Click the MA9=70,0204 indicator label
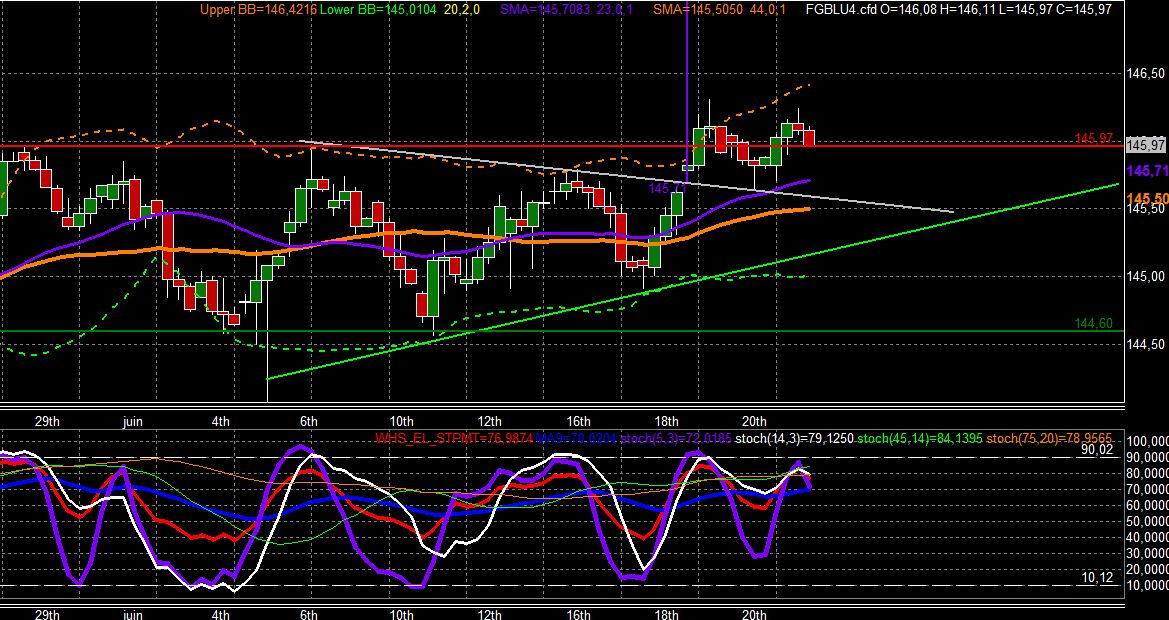The width and height of the screenshot is (1169, 620). pyautogui.click(x=575, y=438)
